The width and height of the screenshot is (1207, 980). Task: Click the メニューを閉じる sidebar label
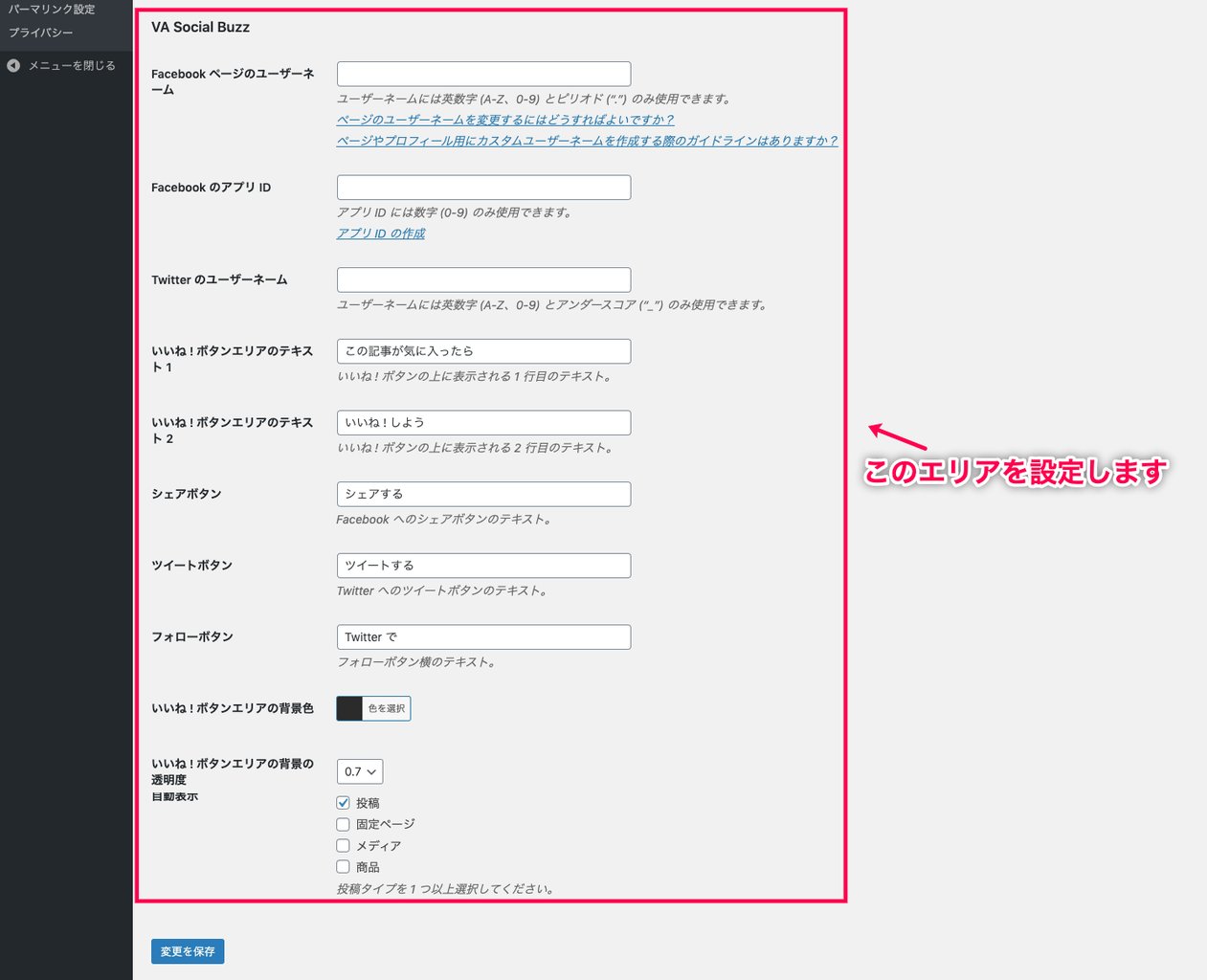(x=72, y=65)
